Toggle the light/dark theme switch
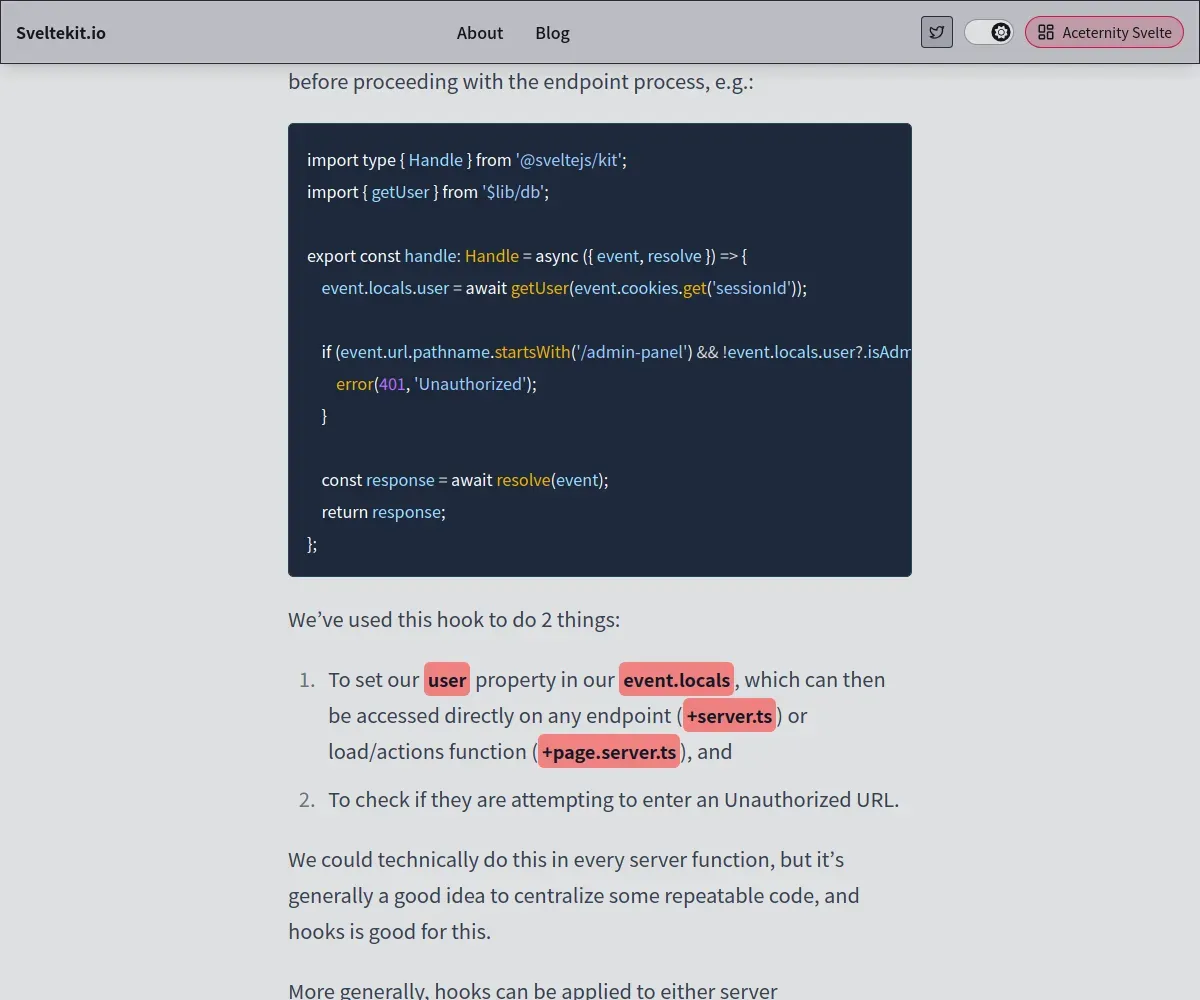Image resolution: width=1200 pixels, height=1000 pixels. (x=989, y=32)
